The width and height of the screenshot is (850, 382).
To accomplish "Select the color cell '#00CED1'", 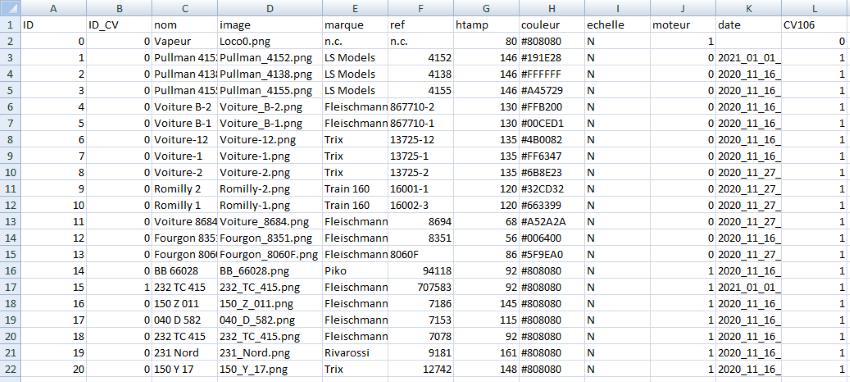I will (552, 124).
